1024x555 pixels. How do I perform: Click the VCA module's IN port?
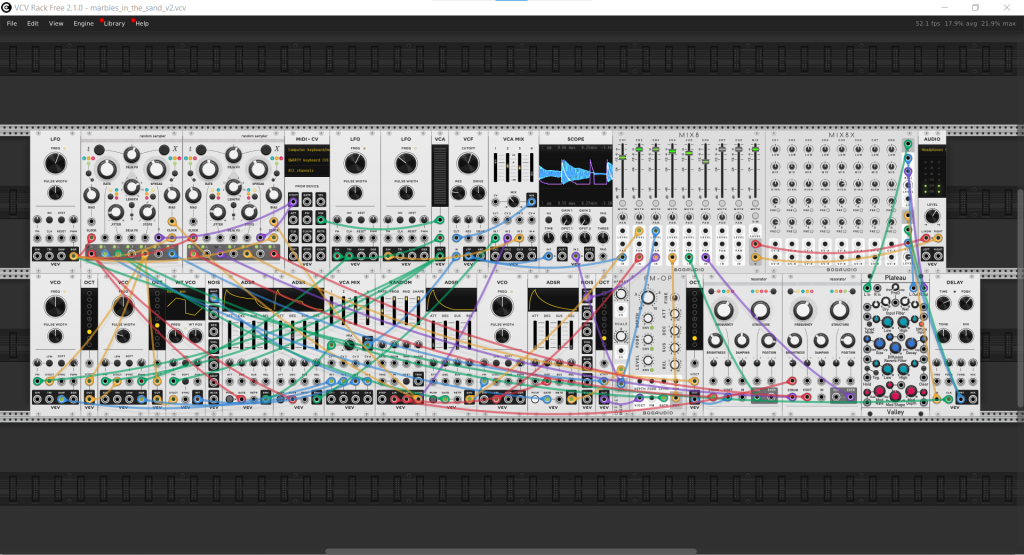coord(440,238)
